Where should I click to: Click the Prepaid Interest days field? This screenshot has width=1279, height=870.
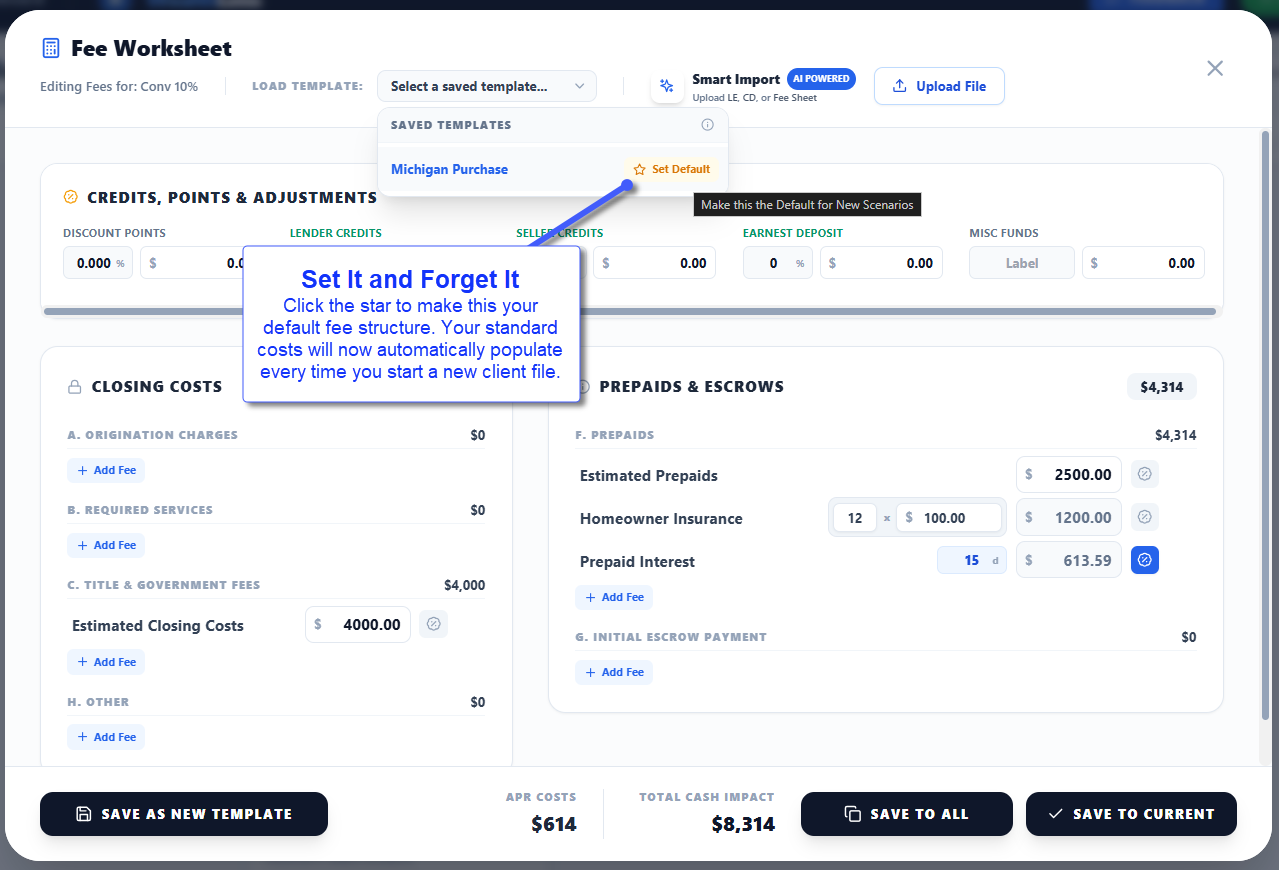click(x=972, y=560)
